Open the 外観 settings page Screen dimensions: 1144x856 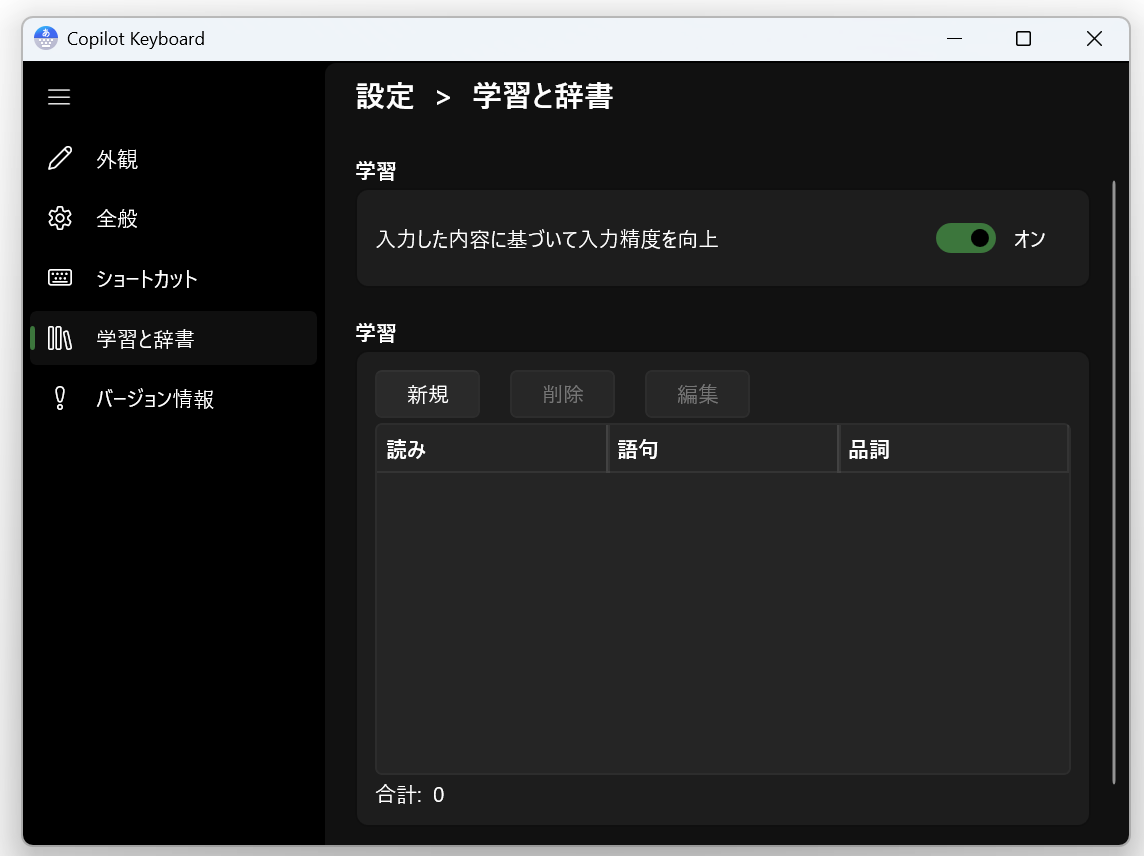pos(117,160)
